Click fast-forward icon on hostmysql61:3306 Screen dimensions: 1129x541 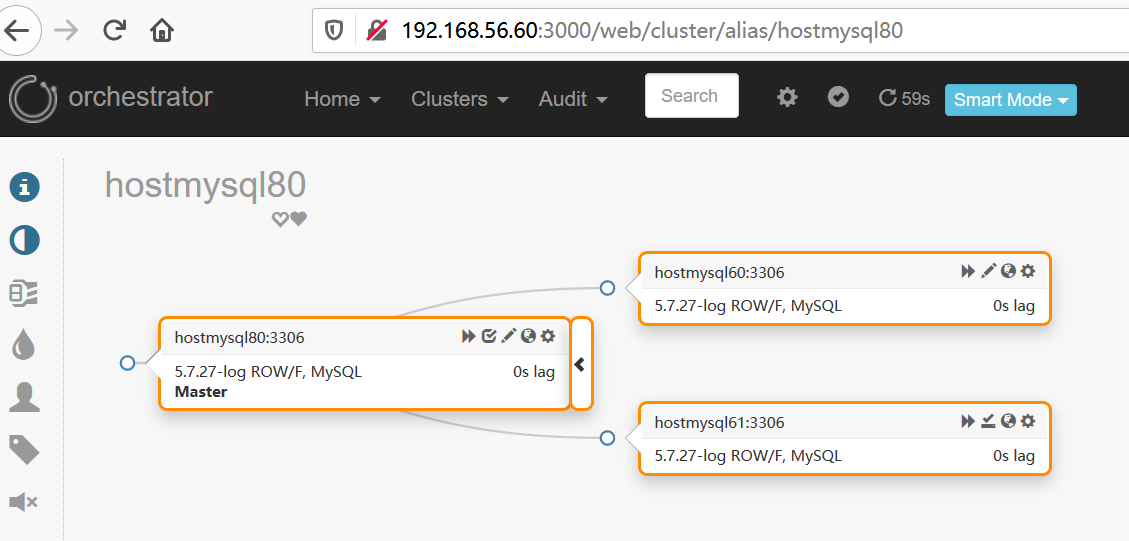(968, 421)
